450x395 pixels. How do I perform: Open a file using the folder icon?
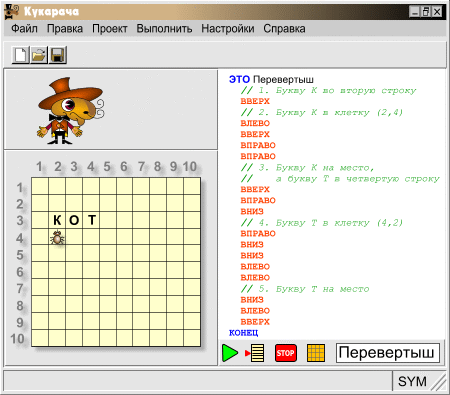[x=39, y=55]
